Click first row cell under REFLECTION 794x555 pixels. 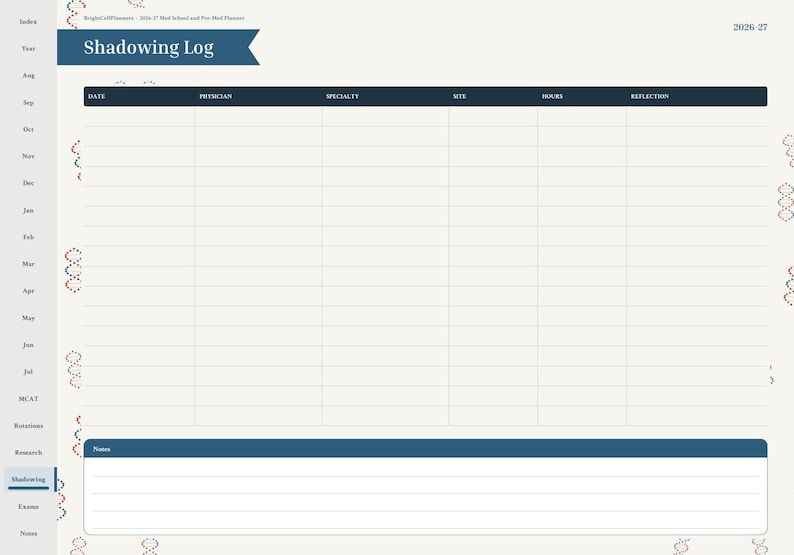[697, 116]
